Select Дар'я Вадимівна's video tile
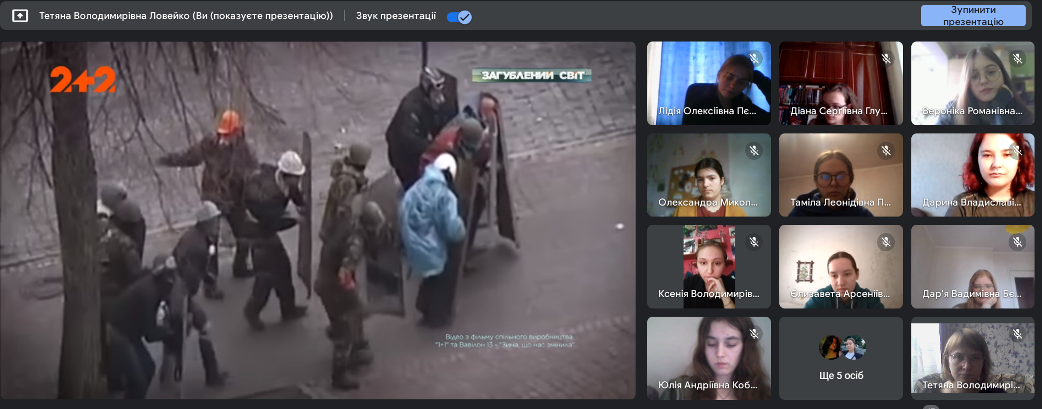The height and width of the screenshot is (409, 1042). click(972, 267)
